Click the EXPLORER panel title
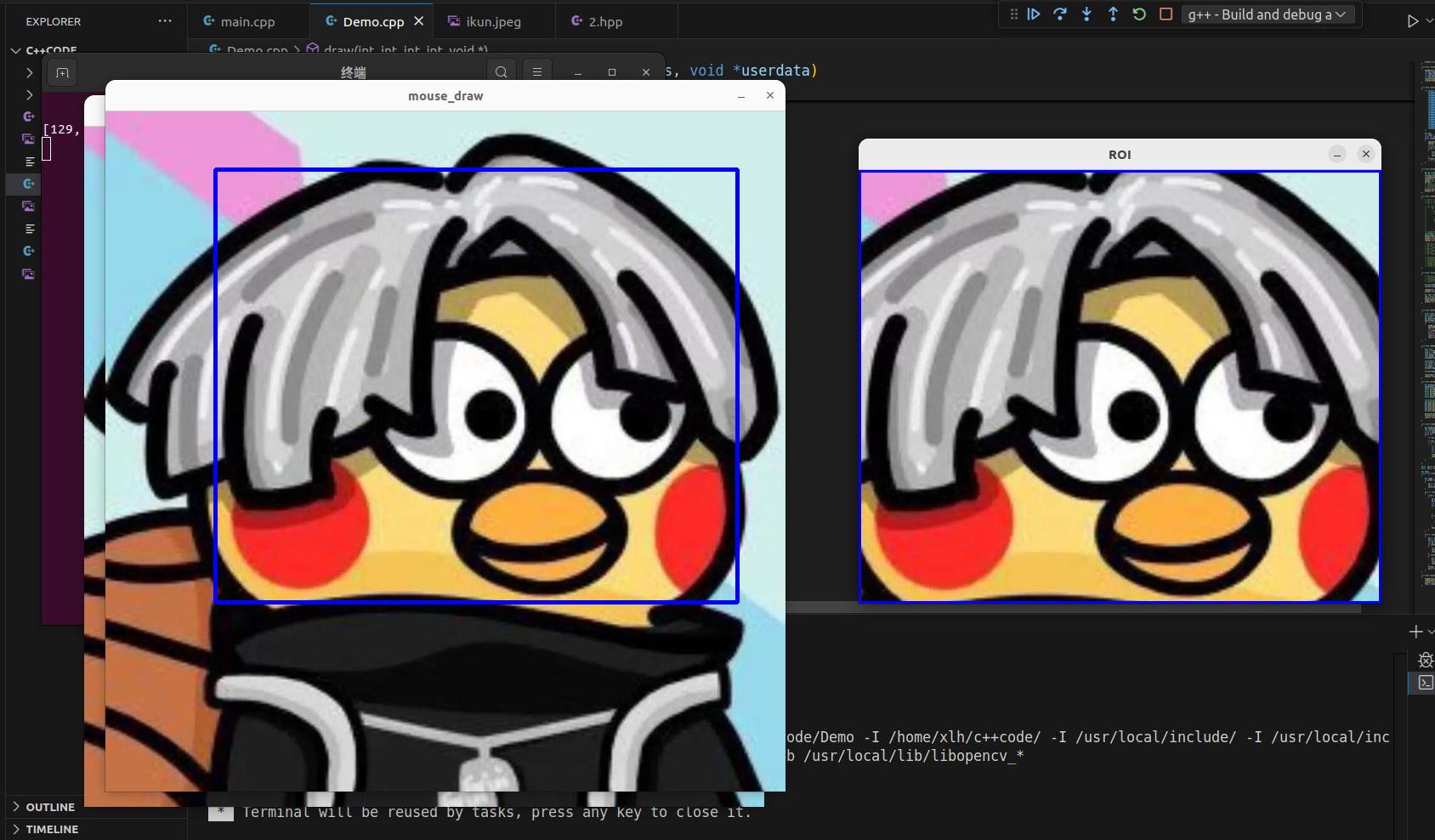 tap(54, 21)
